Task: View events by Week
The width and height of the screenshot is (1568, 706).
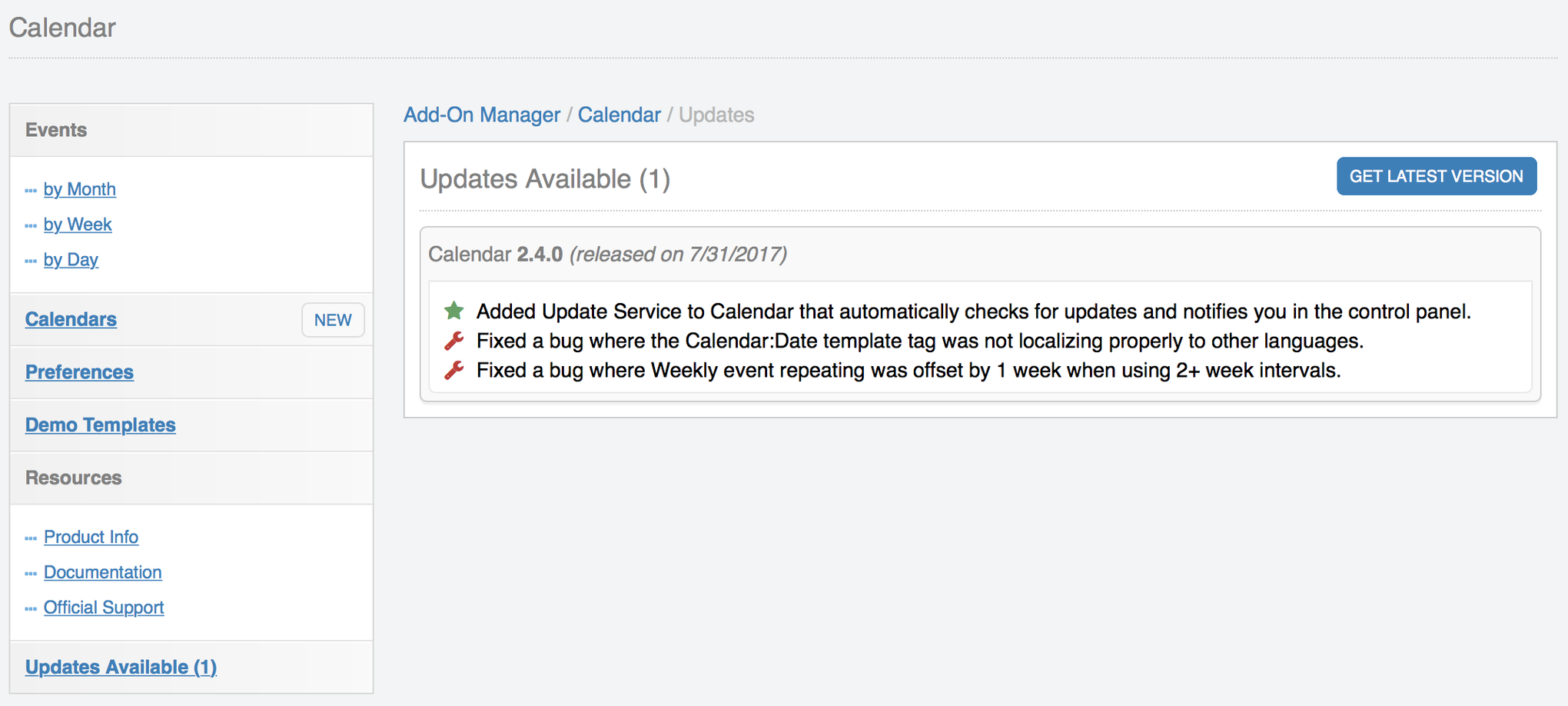Action: [x=78, y=225]
